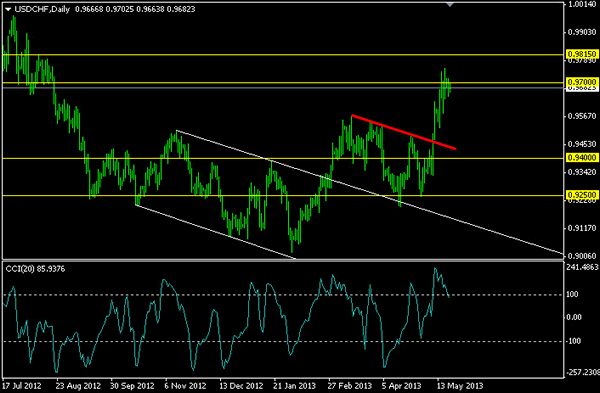Click the 0.98150 yellow price label
Viewport: 600px width, 393px height.
[582, 54]
